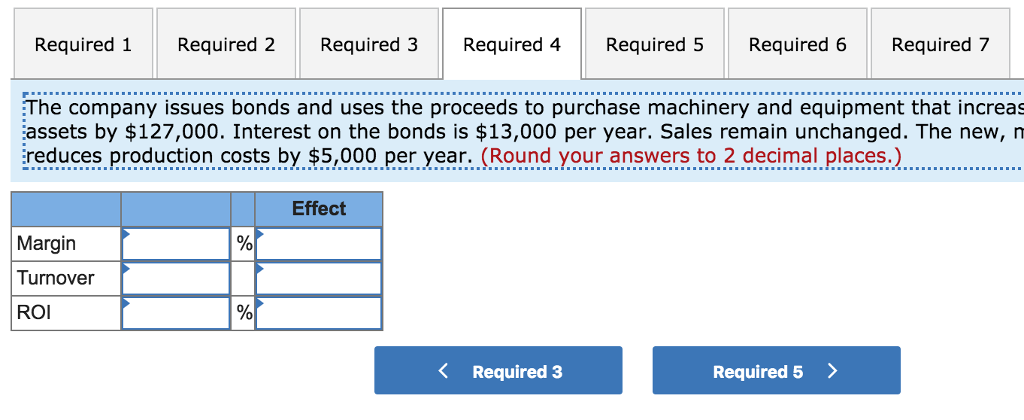
Task: Switch to the Required 1 tab
Action: tap(83, 45)
